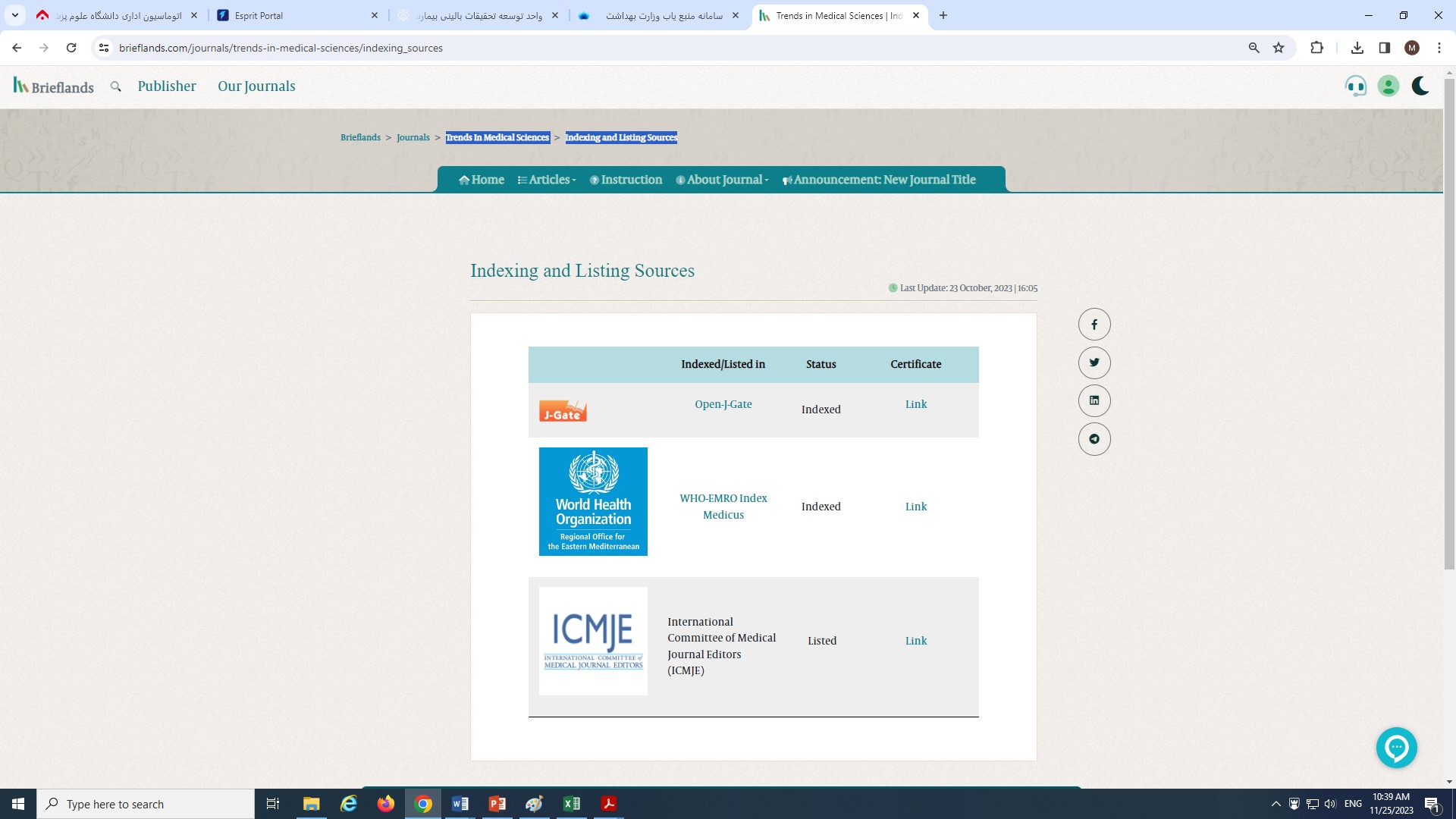Go to the Instruction menu item

coord(626,180)
